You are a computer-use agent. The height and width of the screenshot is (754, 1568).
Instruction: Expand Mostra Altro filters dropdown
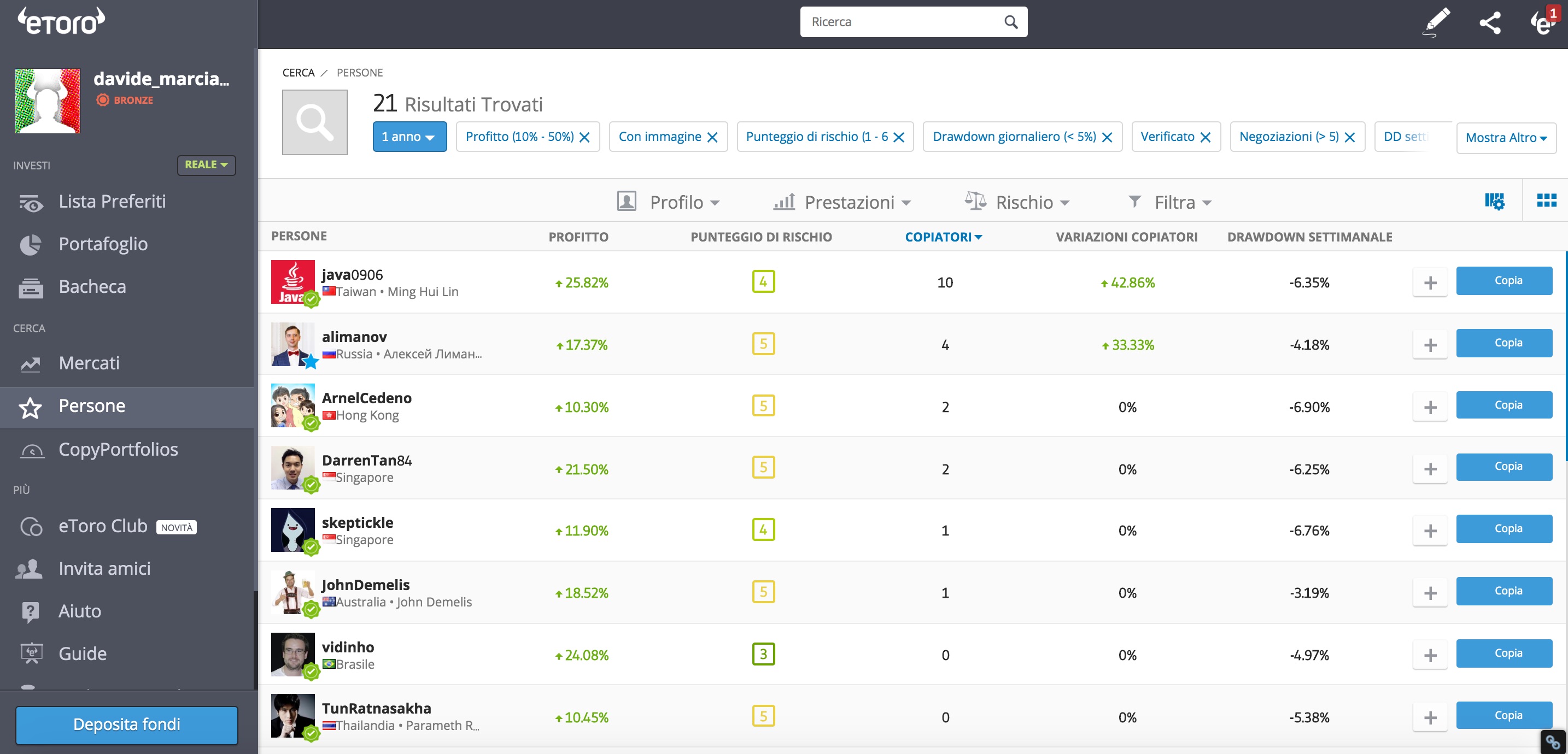(x=1506, y=138)
